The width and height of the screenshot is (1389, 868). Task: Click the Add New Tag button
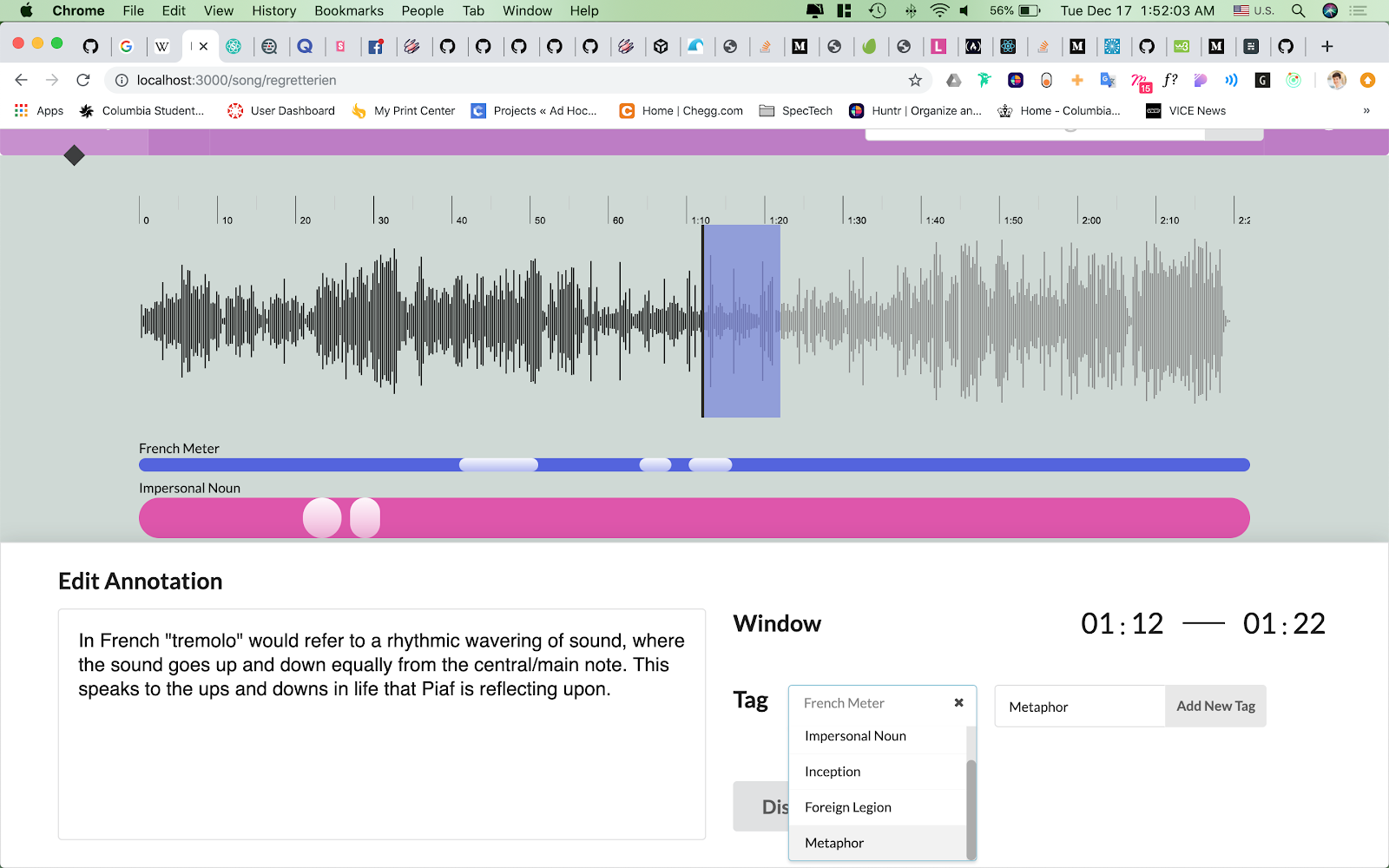coord(1215,707)
